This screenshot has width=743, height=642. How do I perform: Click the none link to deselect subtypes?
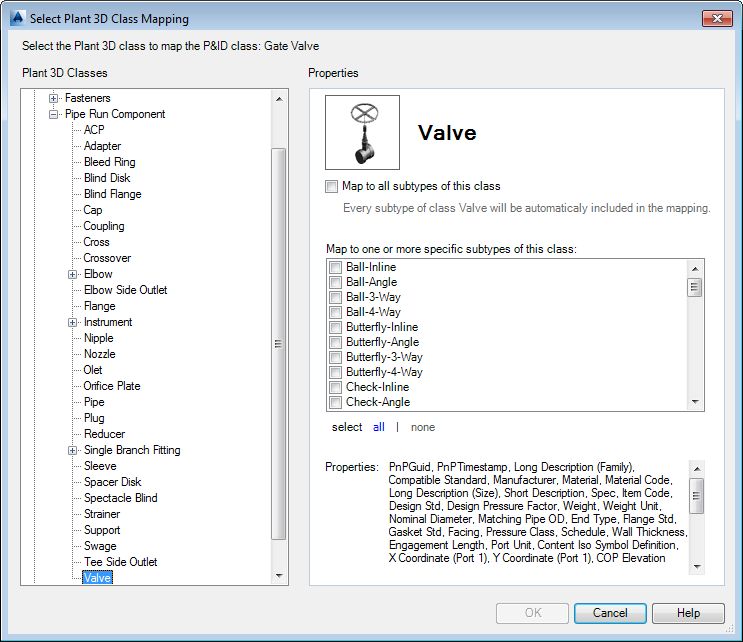click(x=423, y=427)
